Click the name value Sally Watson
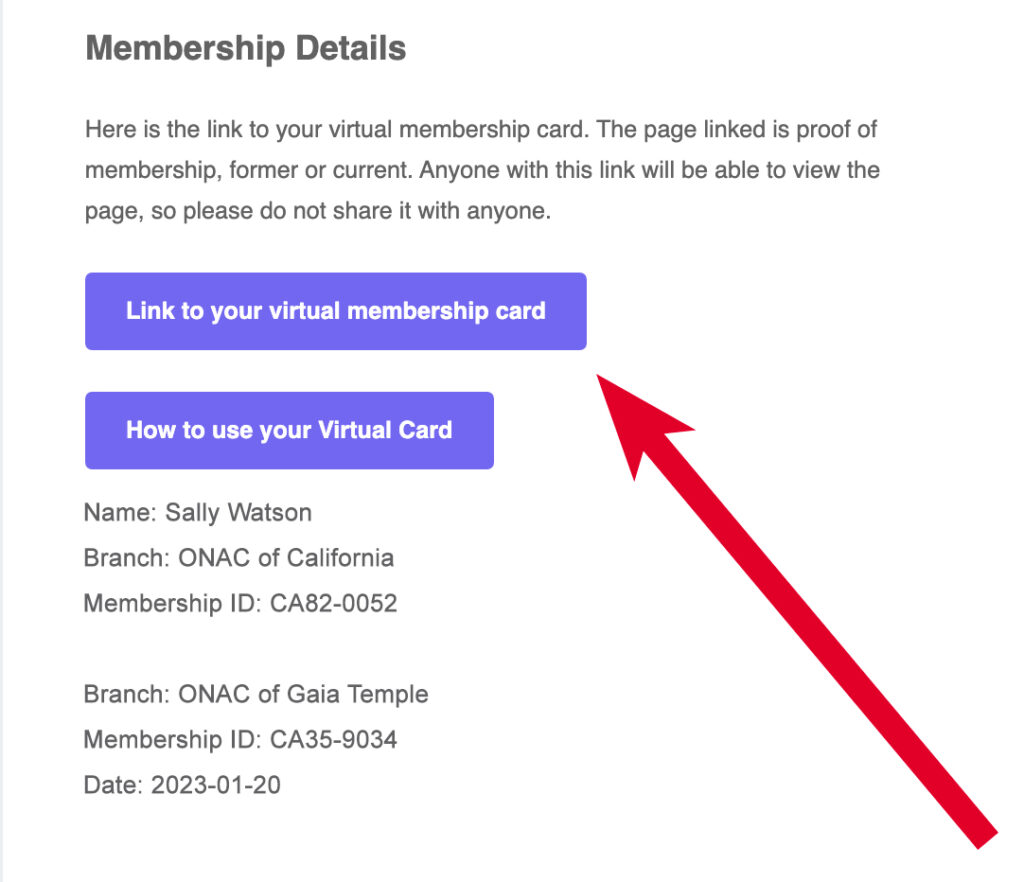 (x=238, y=512)
